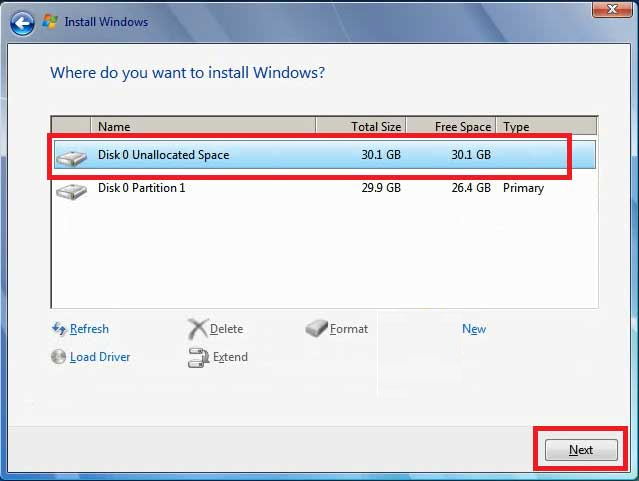Image resolution: width=639 pixels, height=481 pixels.
Task: Click the Refresh arrows icon
Action: (58, 329)
